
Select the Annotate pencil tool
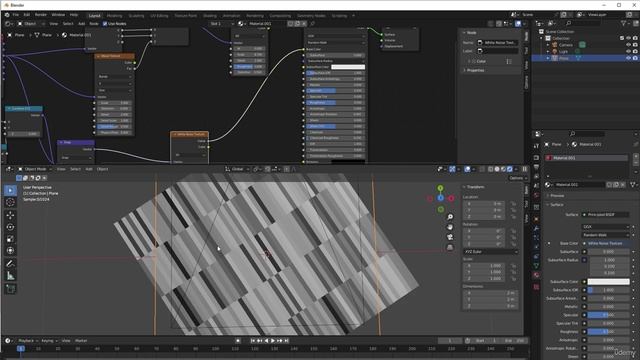tap(10, 264)
